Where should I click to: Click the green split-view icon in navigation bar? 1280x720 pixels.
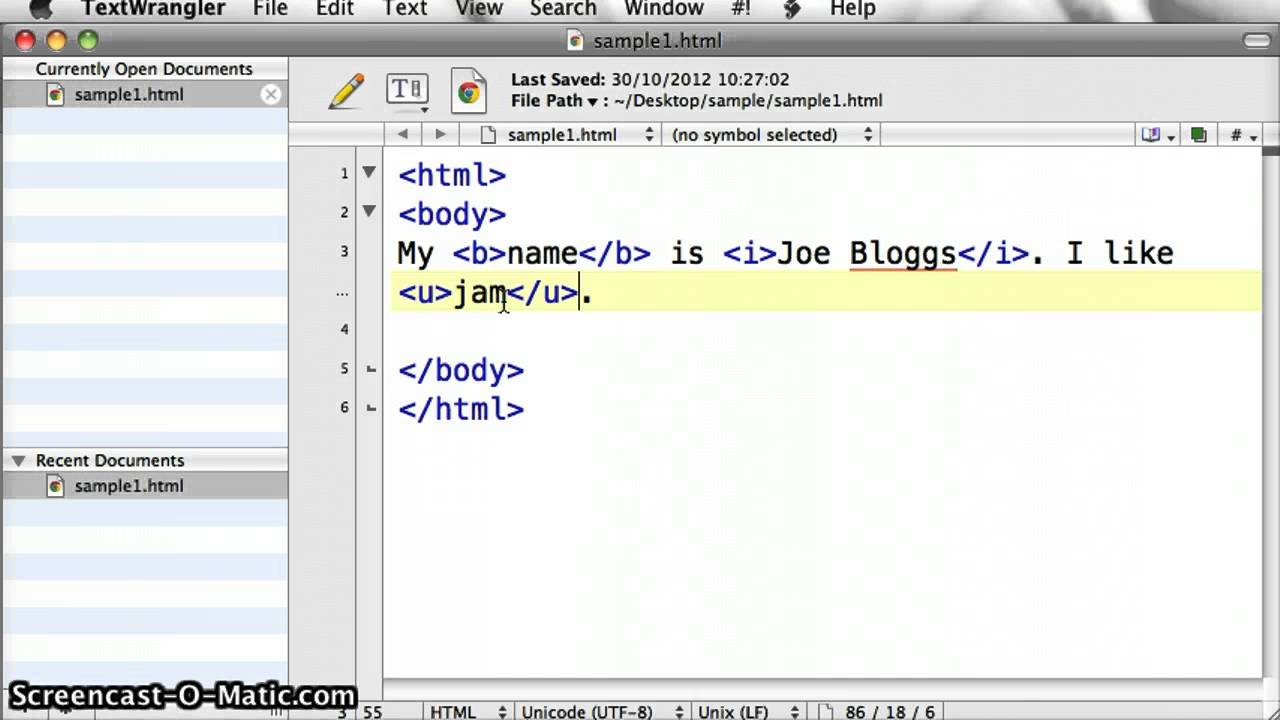[x=1198, y=135]
